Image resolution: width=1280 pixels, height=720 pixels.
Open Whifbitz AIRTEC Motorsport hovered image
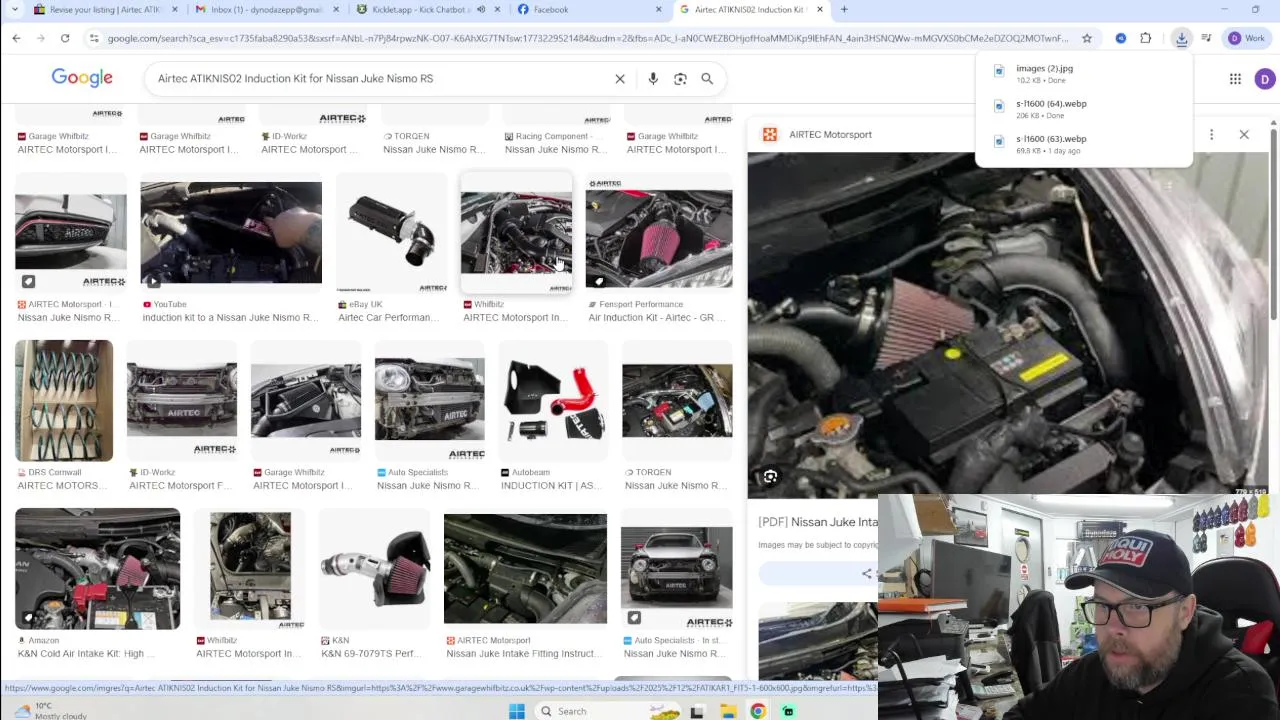[516, 233]
